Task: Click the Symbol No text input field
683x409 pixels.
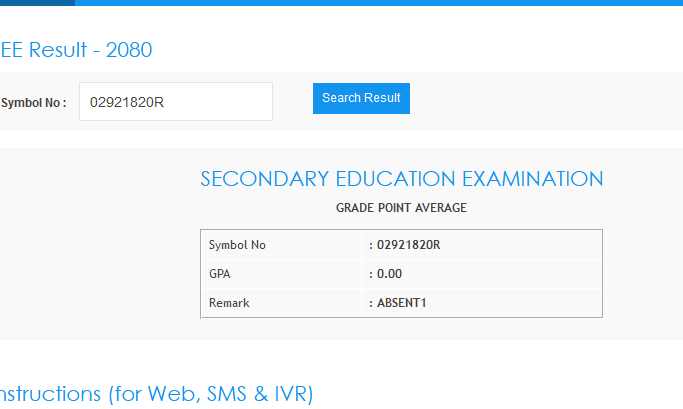Action: pos(175,101)
